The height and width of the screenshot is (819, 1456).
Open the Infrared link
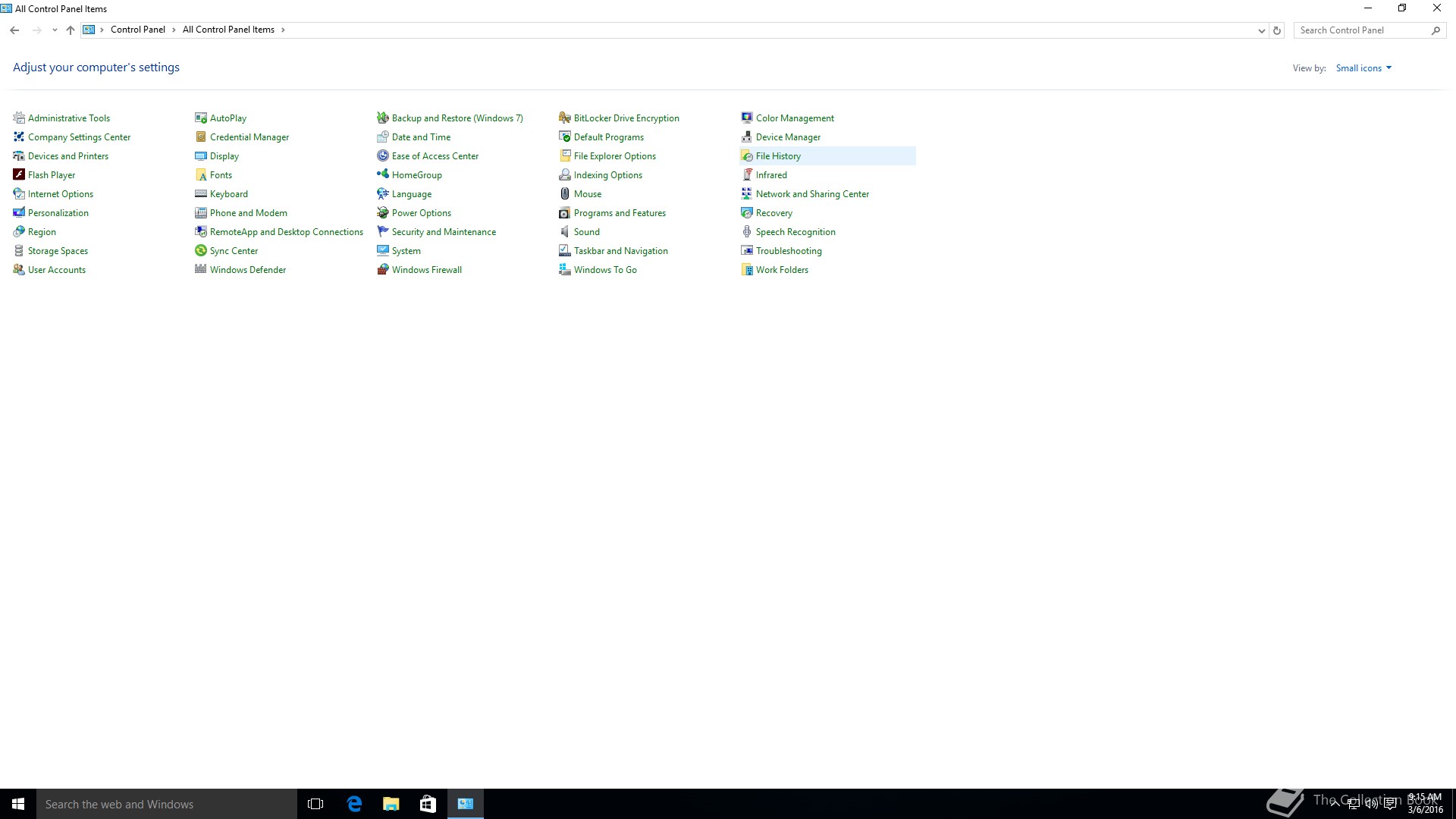pos(771,174)
